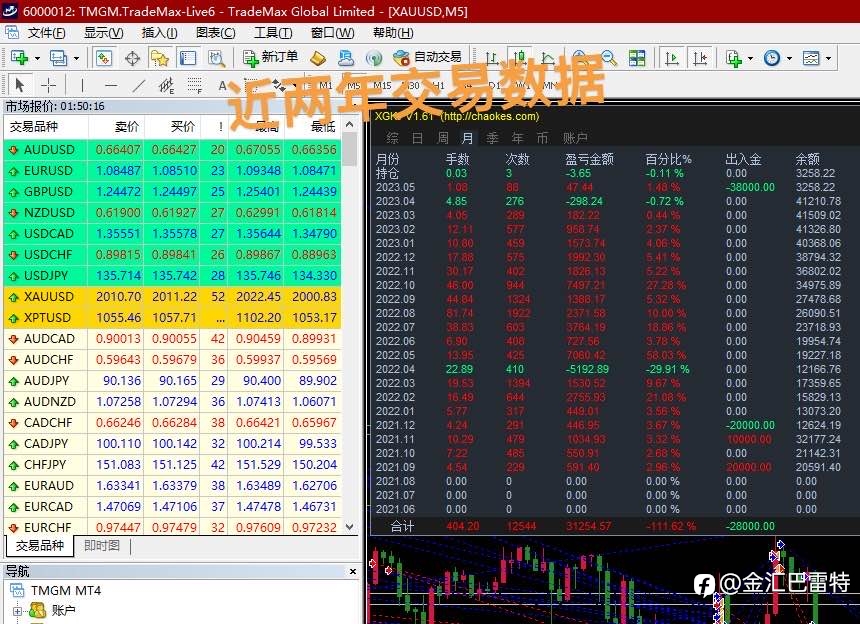Expand the profiles dropdown arrow
The width and height of the screenshot is (860, 624).
coord(76,58)
